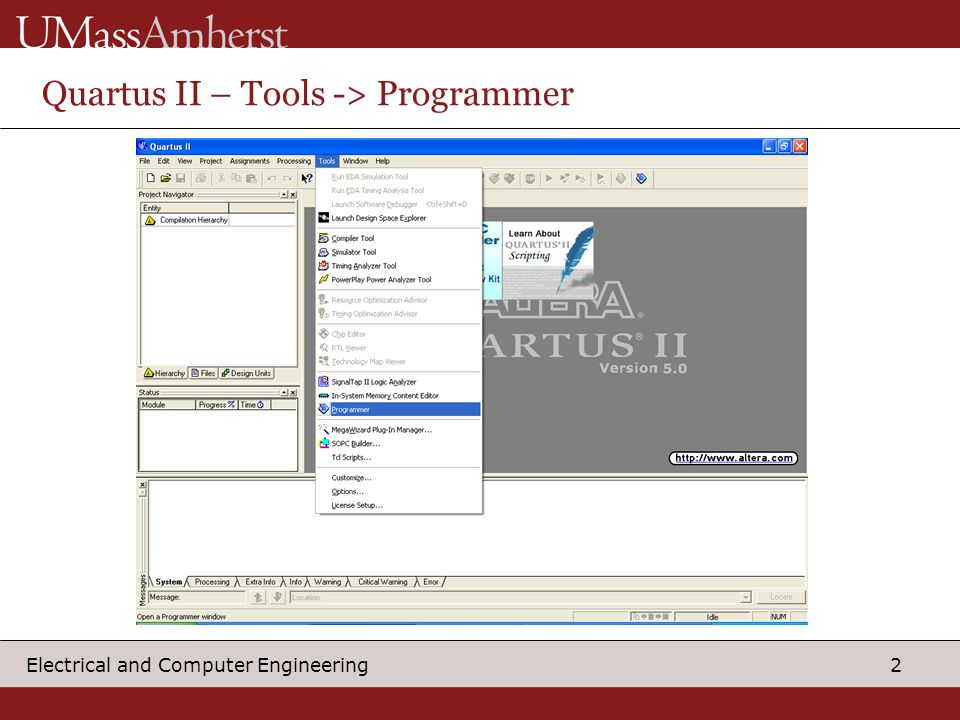Click Learn About Quartus II Scripting banner
This screenshot has height=720, width=960.
(548, 260)
